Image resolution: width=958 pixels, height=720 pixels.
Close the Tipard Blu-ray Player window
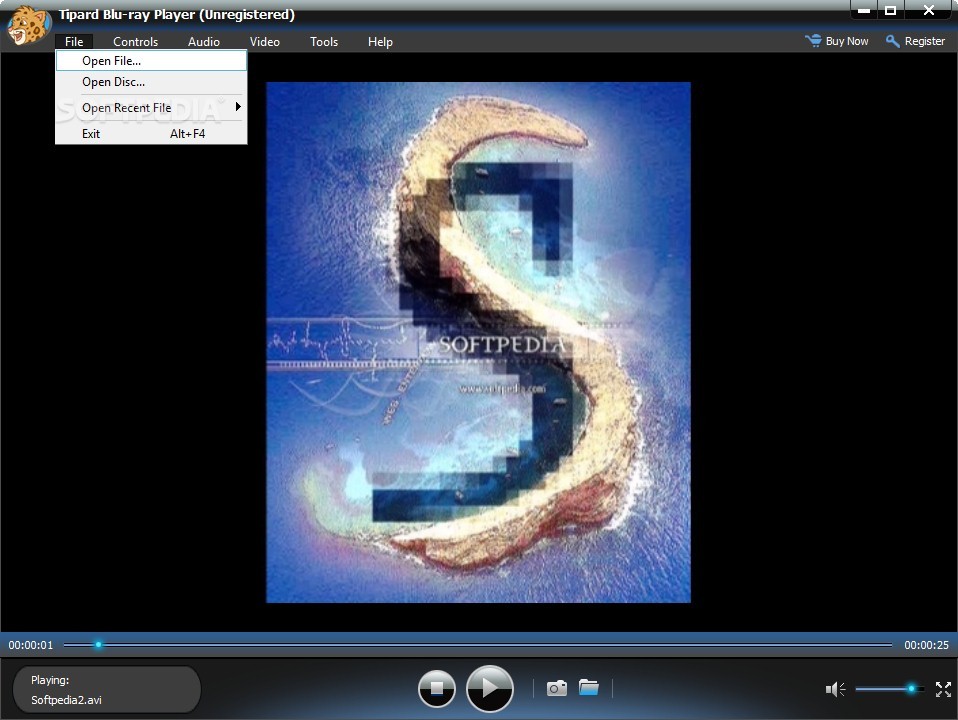(929, 10)
